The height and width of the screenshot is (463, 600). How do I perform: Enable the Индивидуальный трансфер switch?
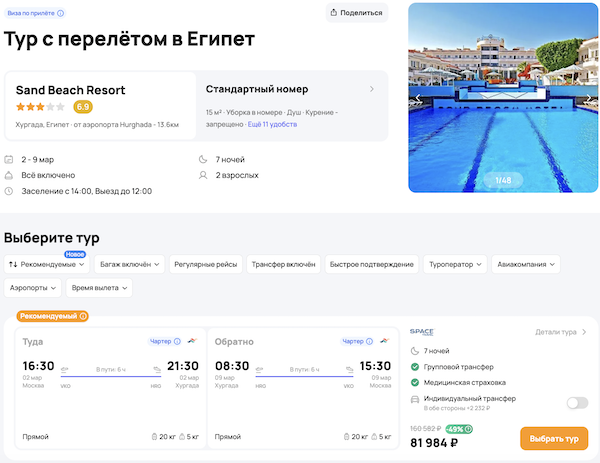576,403
